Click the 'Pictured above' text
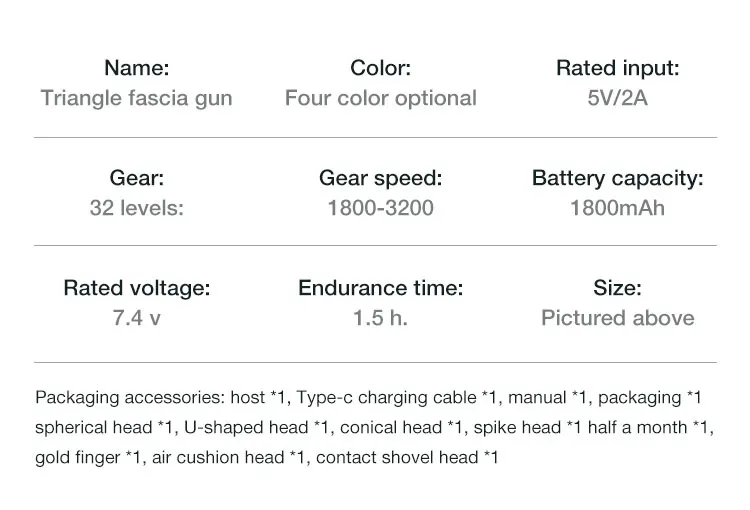Viewport: 750px width, 510px height. (x=617, y=318)
